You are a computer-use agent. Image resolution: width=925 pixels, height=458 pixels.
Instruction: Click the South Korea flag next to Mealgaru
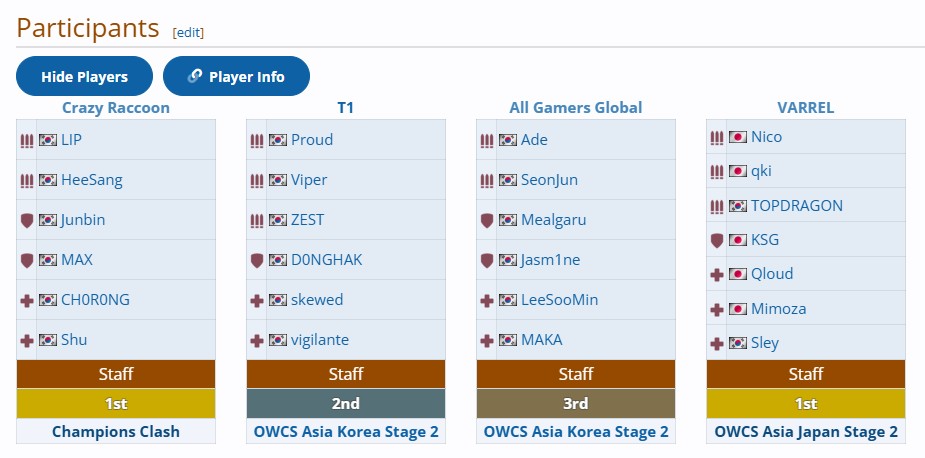click(x=508, y=220)
